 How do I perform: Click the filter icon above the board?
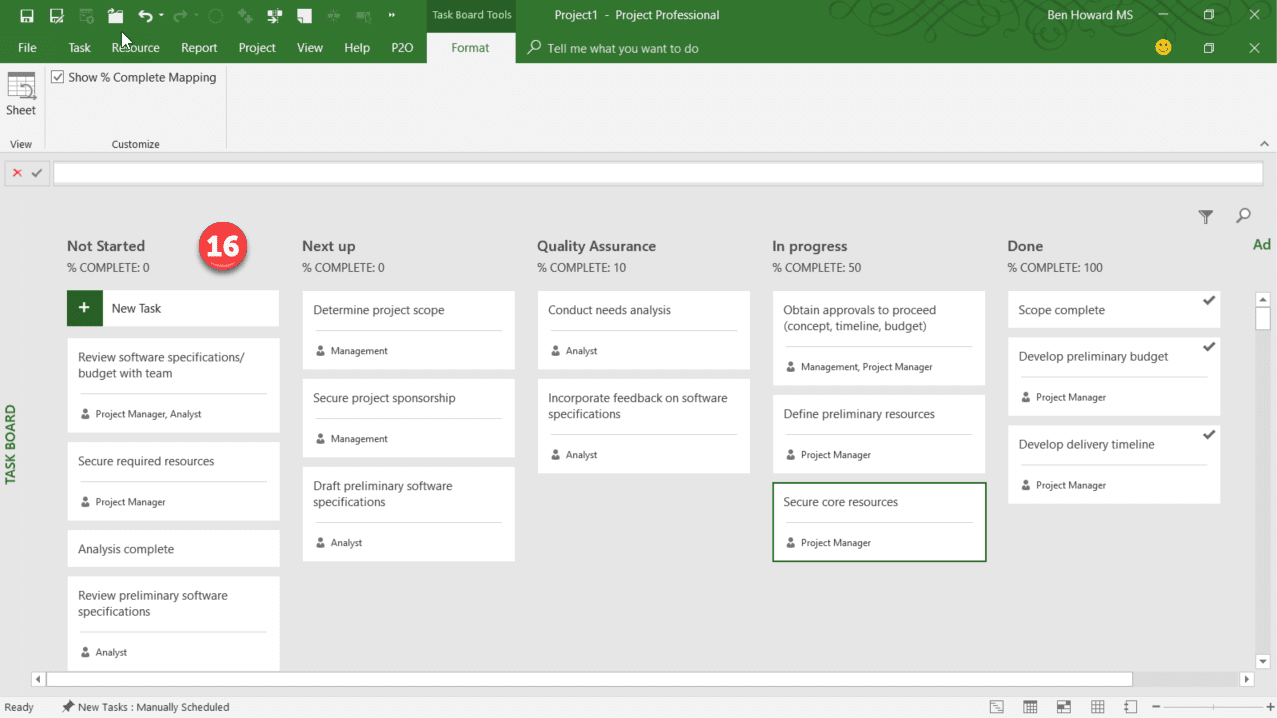point(1205,216)
